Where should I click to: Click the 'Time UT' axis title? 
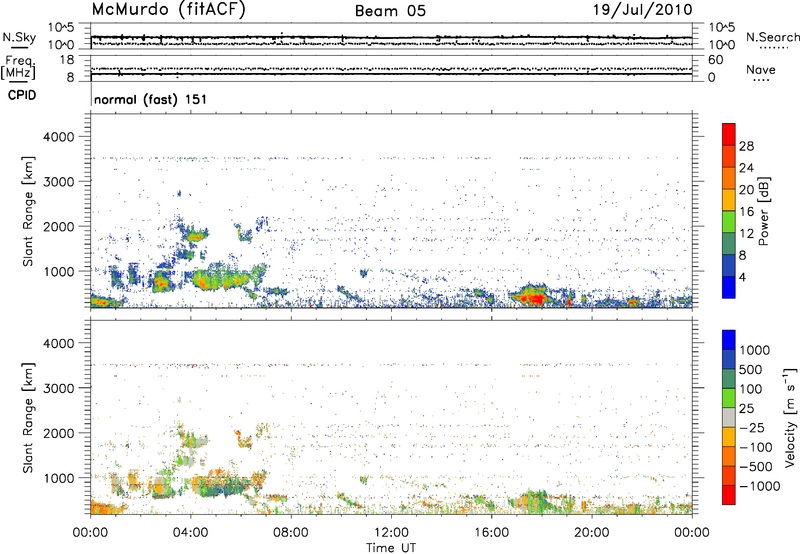[391, 548]
